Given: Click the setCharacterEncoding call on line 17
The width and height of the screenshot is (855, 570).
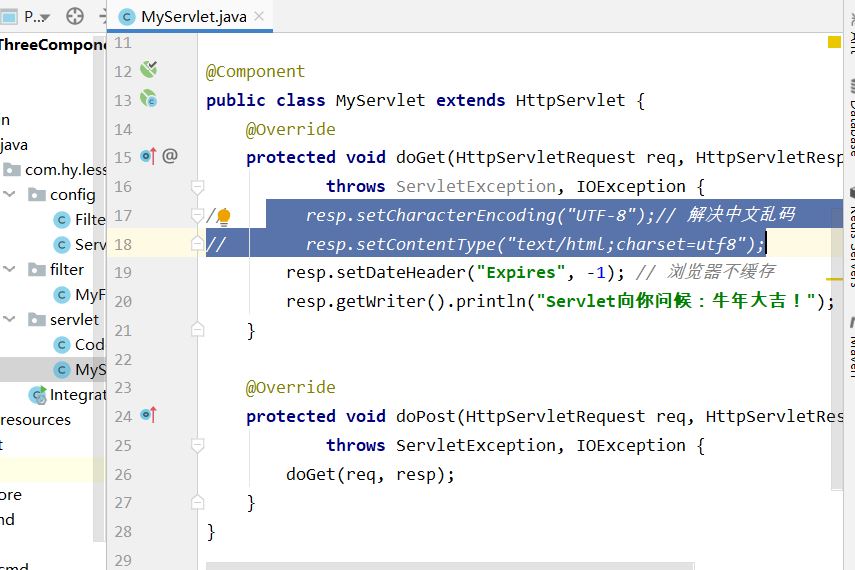Looking at the screenshot, I should (455, 215).
